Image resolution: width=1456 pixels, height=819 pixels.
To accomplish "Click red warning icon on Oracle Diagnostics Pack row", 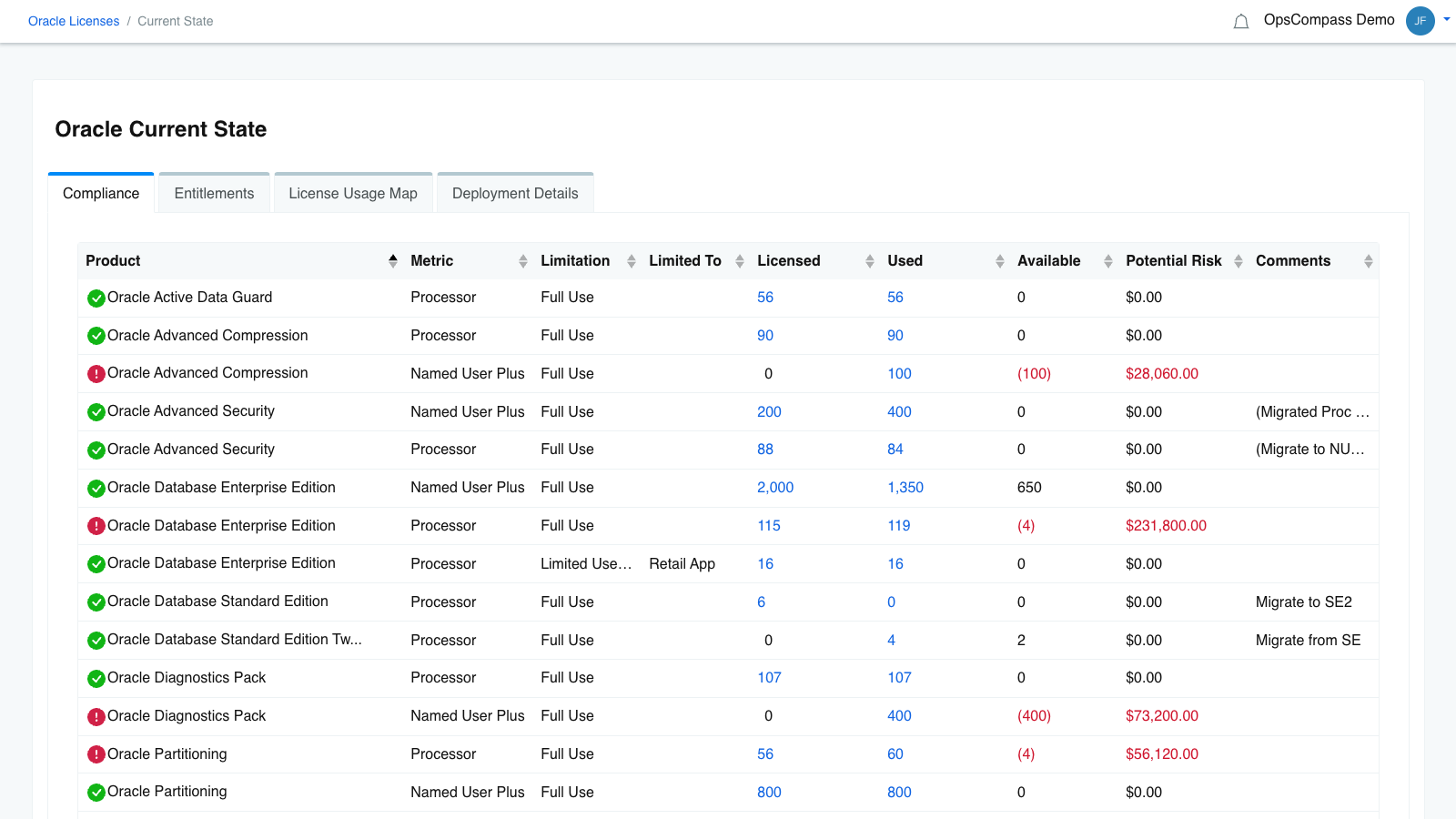I will (x=96, y=716).
